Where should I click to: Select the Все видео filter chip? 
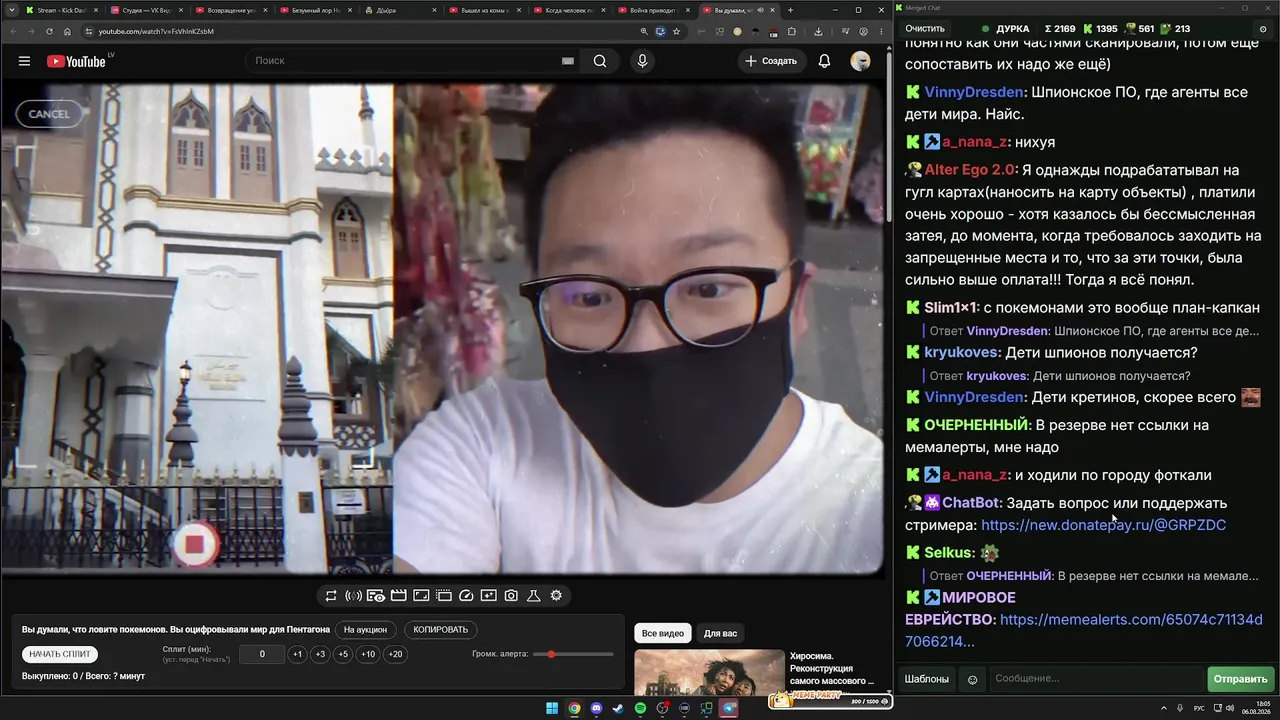(x=663, y=633)
